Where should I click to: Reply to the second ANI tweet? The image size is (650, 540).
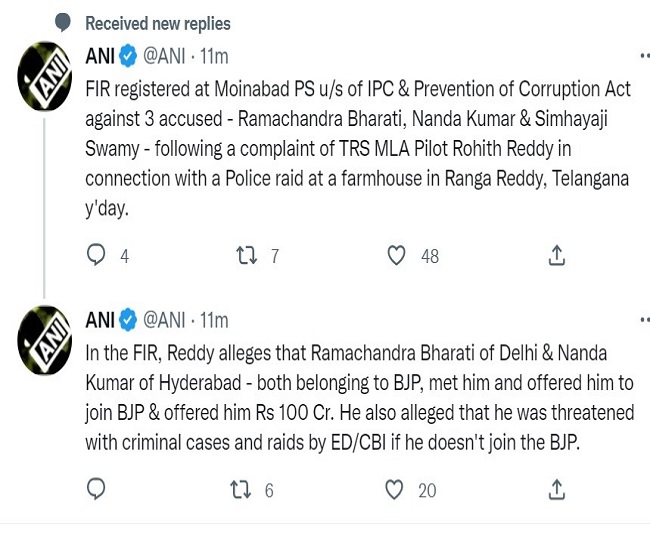point(96,489)
